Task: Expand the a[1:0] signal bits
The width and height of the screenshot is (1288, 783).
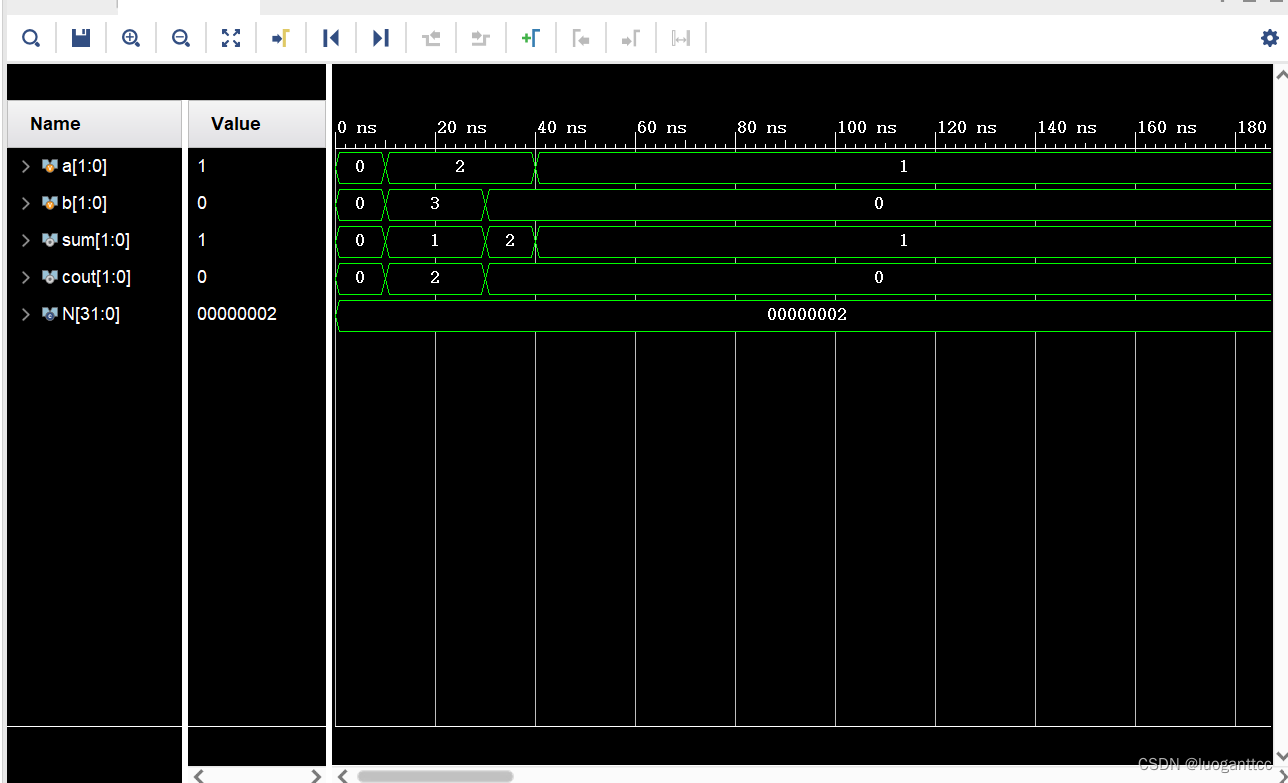Action: tap(25, 166)
